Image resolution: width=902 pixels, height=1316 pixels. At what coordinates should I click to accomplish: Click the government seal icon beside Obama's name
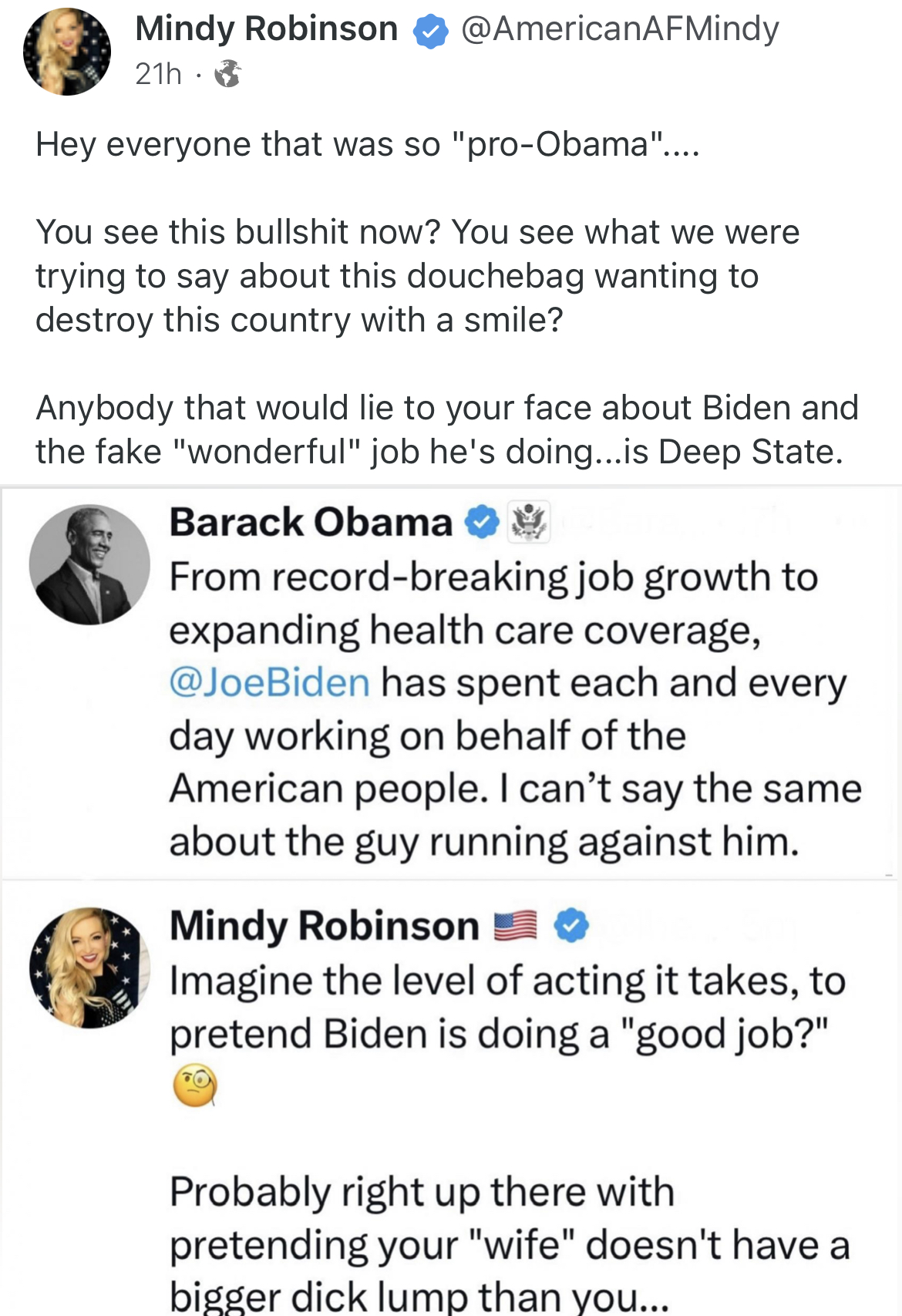click(x=530, y=522)
